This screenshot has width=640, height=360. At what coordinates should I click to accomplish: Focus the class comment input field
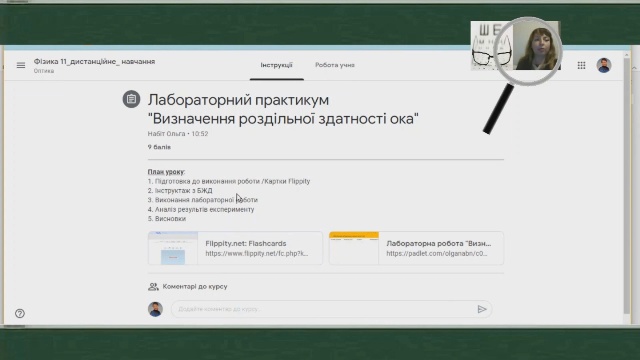pyautogui.click(x=331, y=309)
